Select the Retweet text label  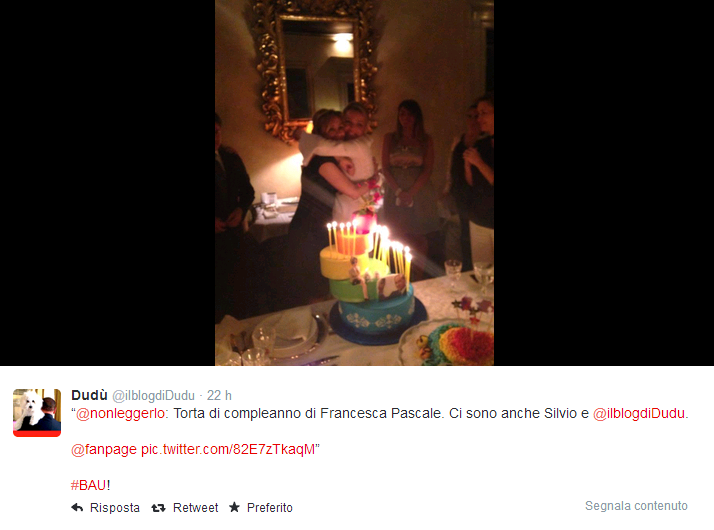click(x=195, y=508)
